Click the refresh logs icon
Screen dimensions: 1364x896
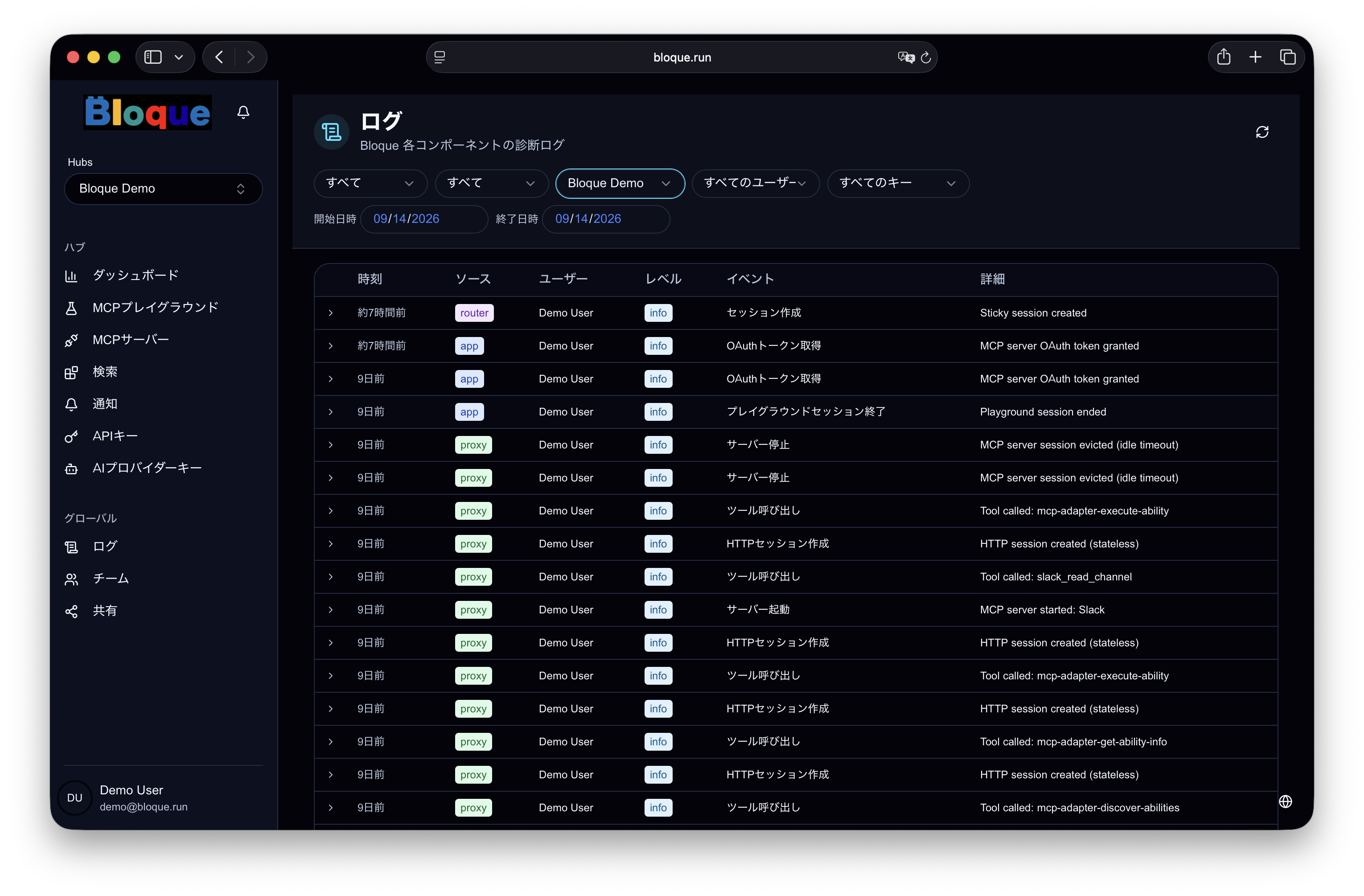[1262, 132]
